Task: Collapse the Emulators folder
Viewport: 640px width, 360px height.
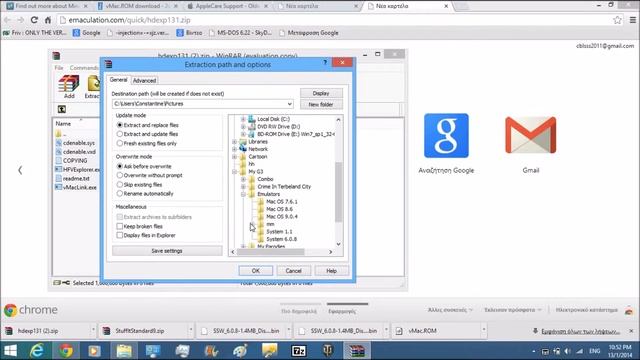Action: (243, 194)
